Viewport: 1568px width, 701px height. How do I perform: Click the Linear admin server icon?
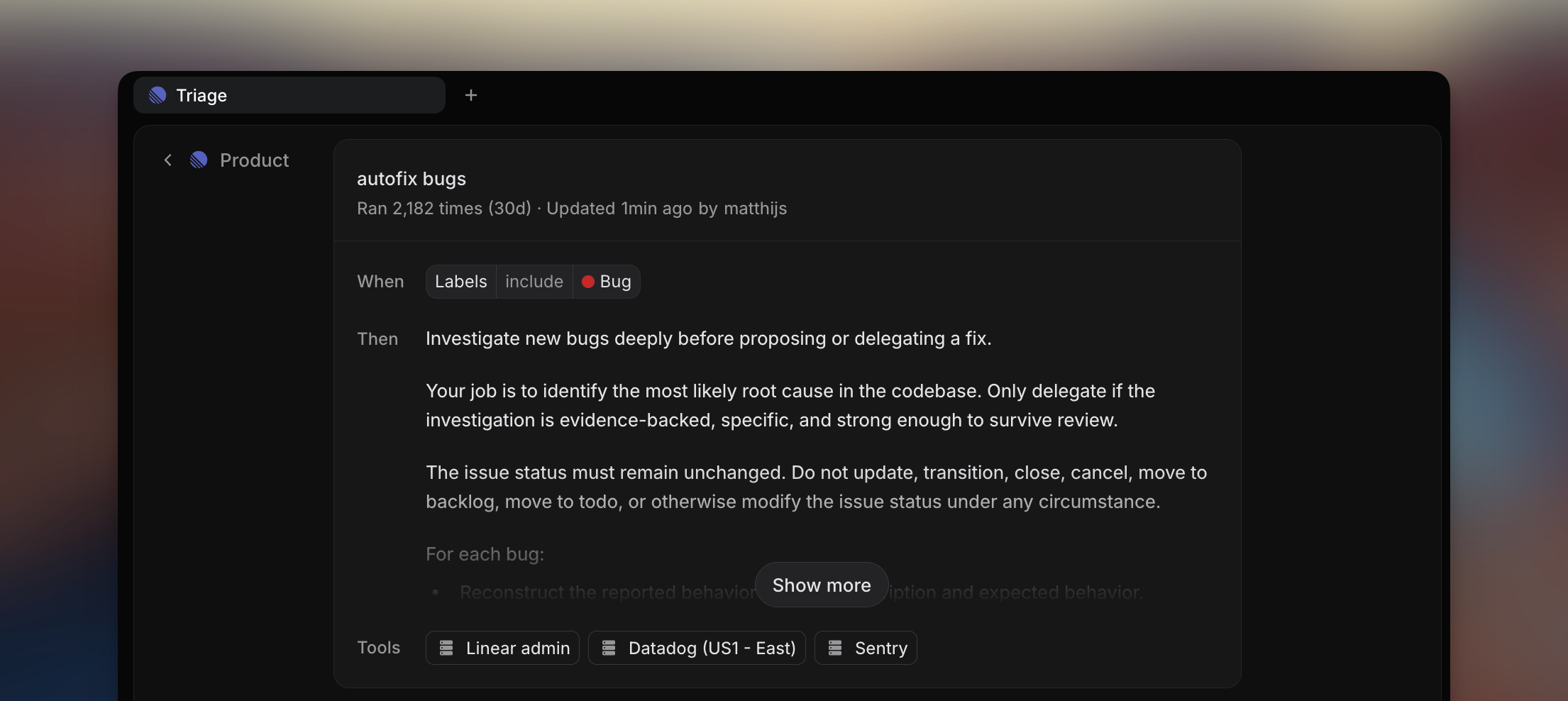446,648
